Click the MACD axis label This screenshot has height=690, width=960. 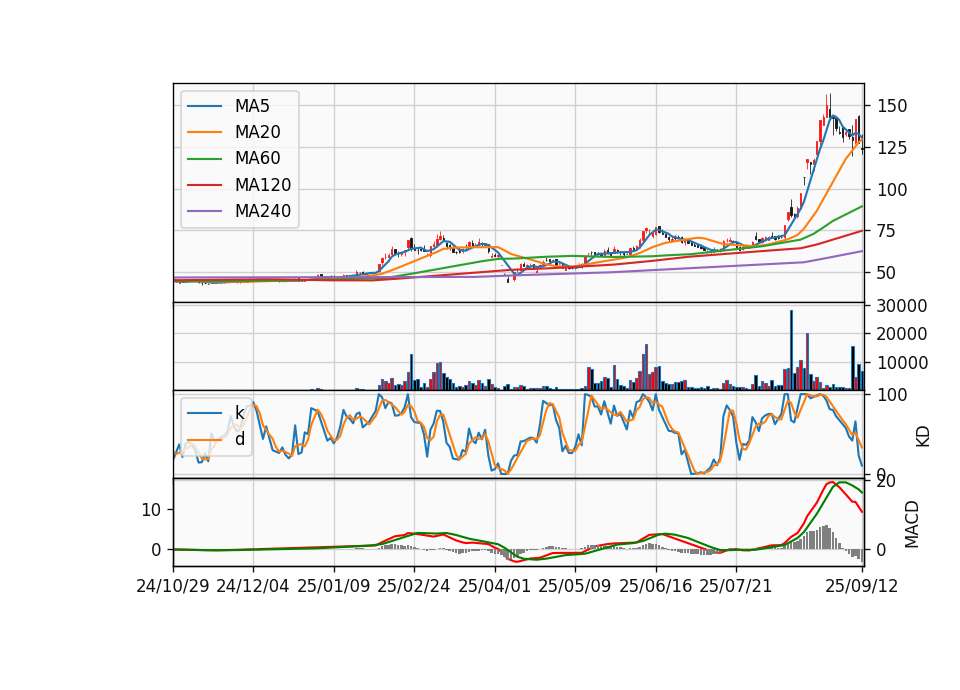[x=912, y=524]
